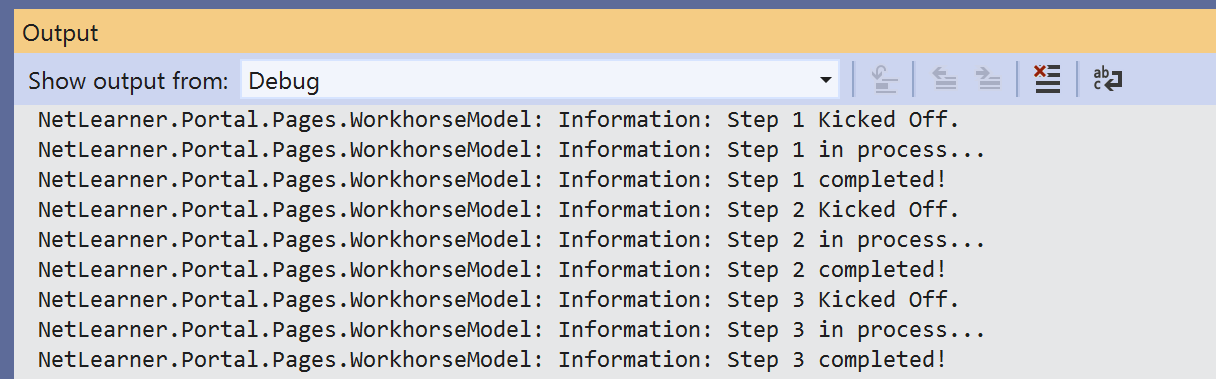This screenshot has width=1216, height=379.
Task: Select line Step 2 completed!
Action: tap(492, 270)
